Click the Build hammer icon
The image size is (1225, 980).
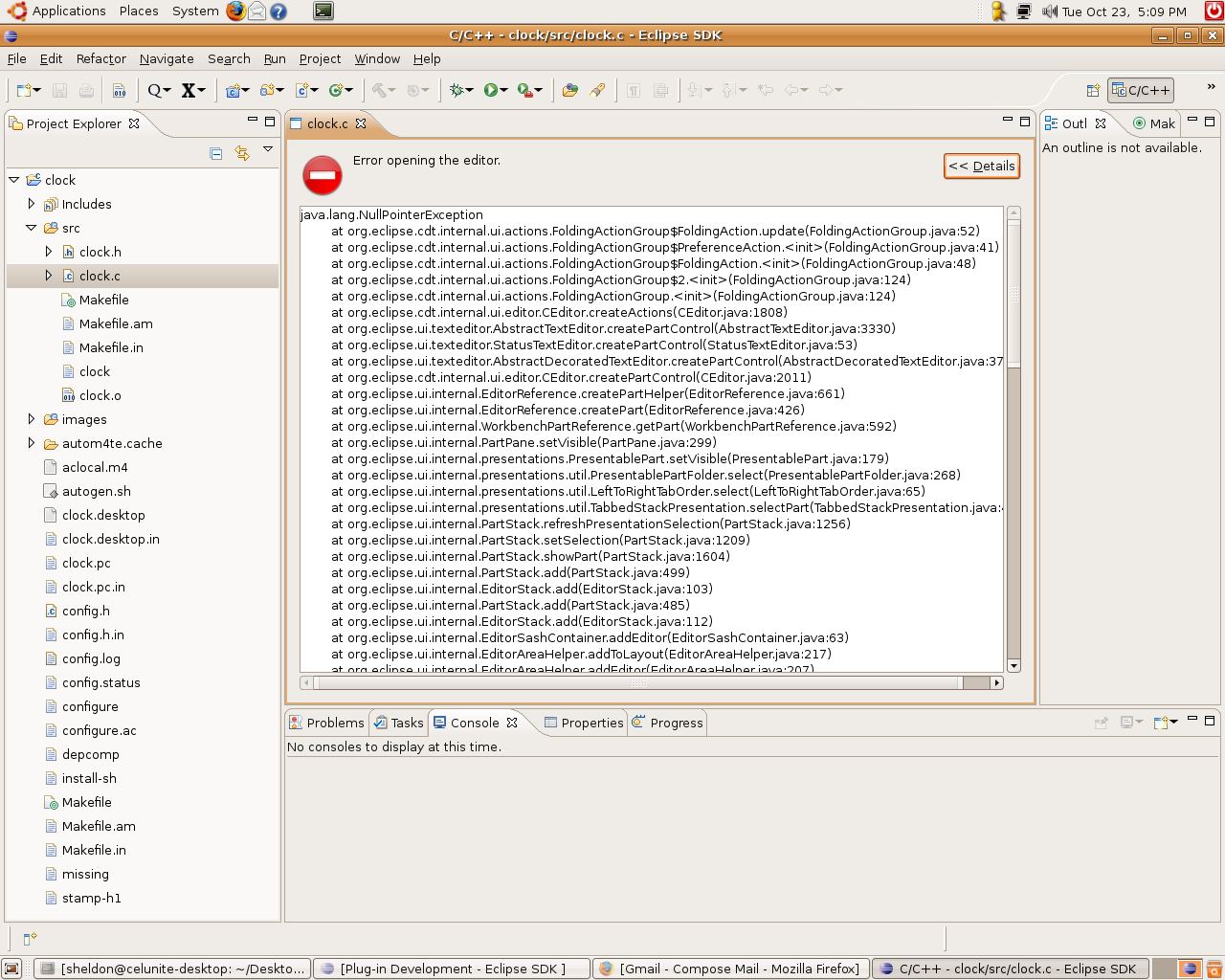(380, 90)
